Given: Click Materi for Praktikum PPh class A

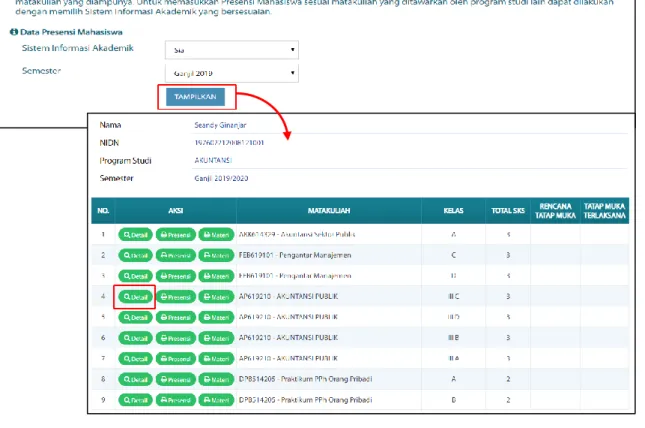Looking at the screenshot, I should coord(216,379).
